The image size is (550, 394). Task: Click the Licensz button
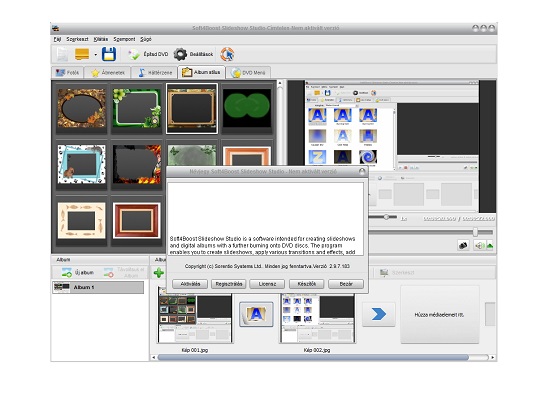(267, 284)
